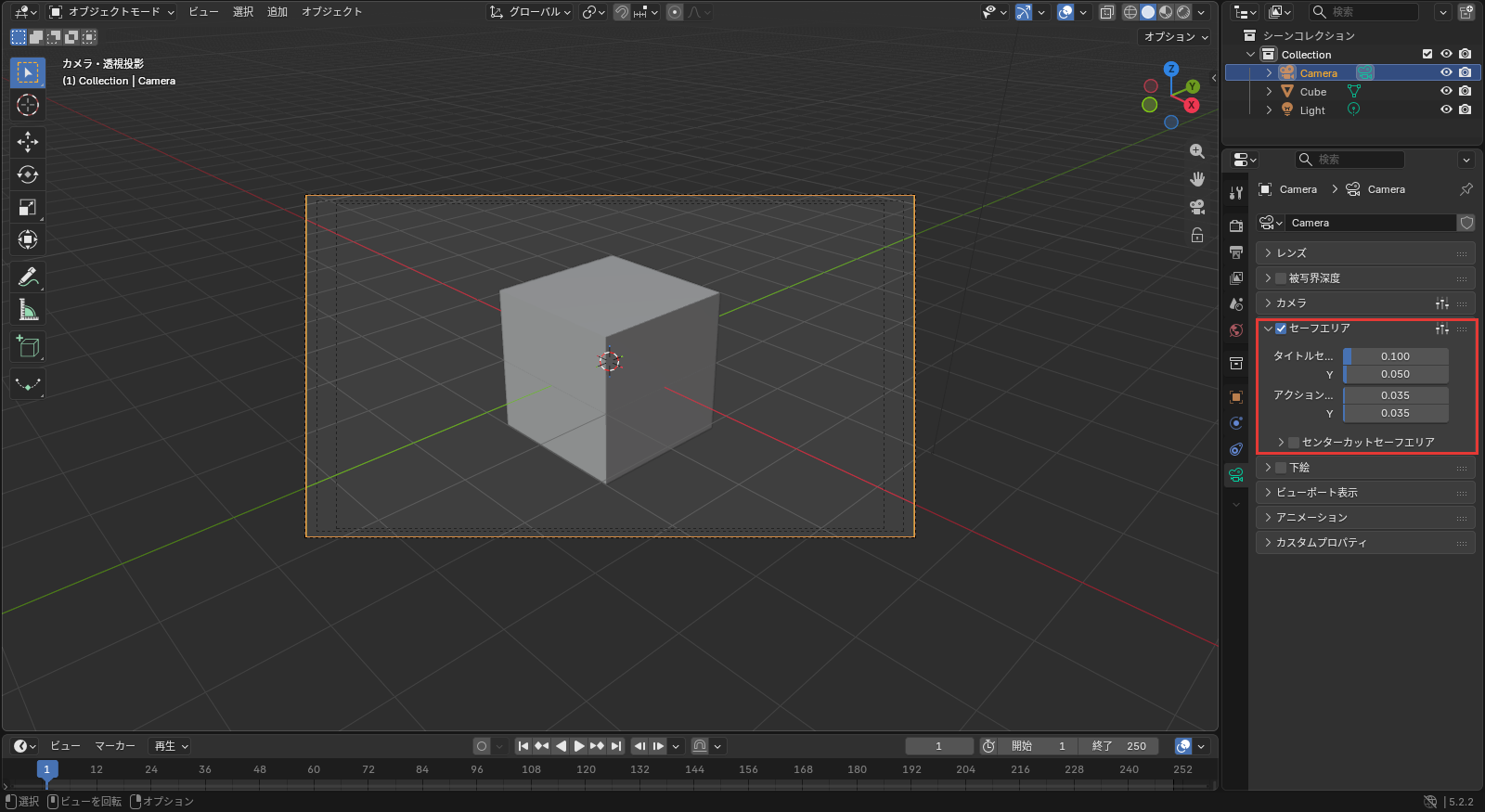This screenshot has height=812, width=1485.
Task: Open the 選択 menu
Action: tap(243, 12)
